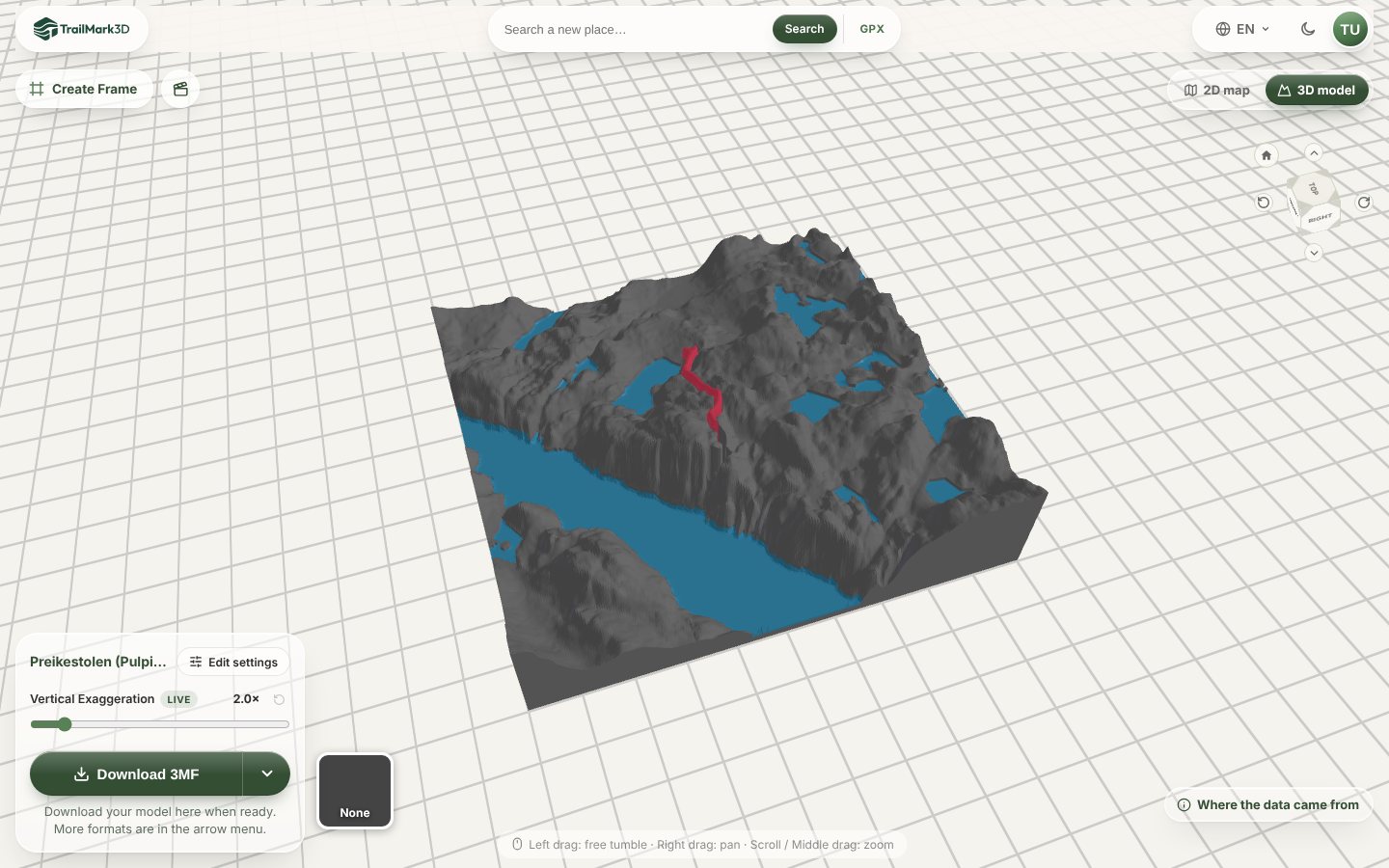The width and height of the screenshot is (1389, 868).
Task: Tilt the view down with the bottom chevron
Action: tap(1314, 253)
